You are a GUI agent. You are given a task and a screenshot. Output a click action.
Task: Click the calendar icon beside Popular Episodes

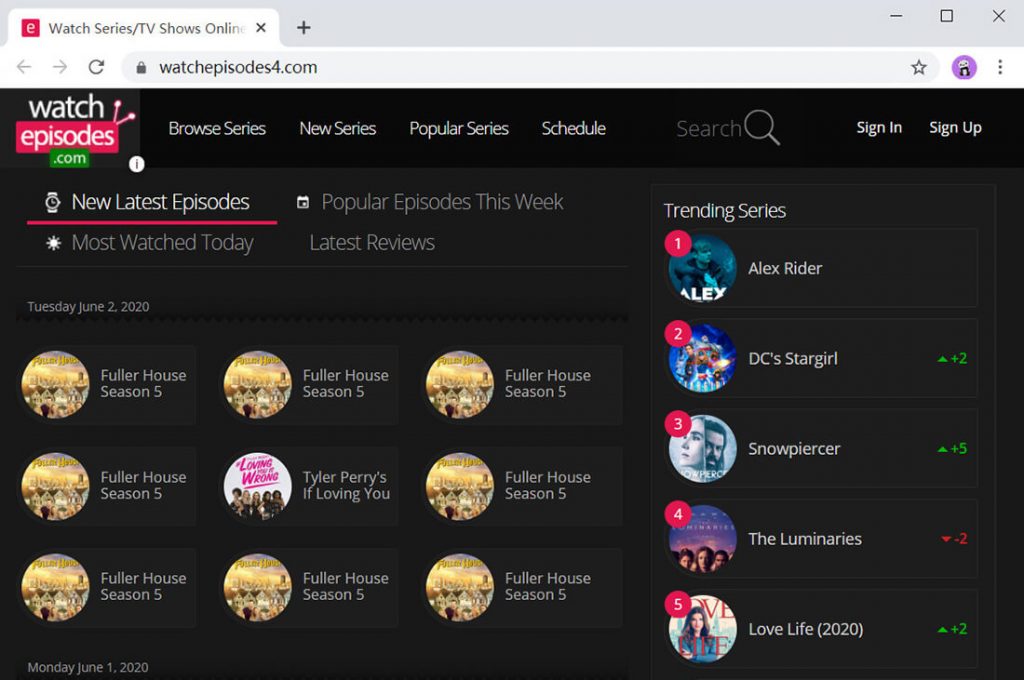pos(303,202)
